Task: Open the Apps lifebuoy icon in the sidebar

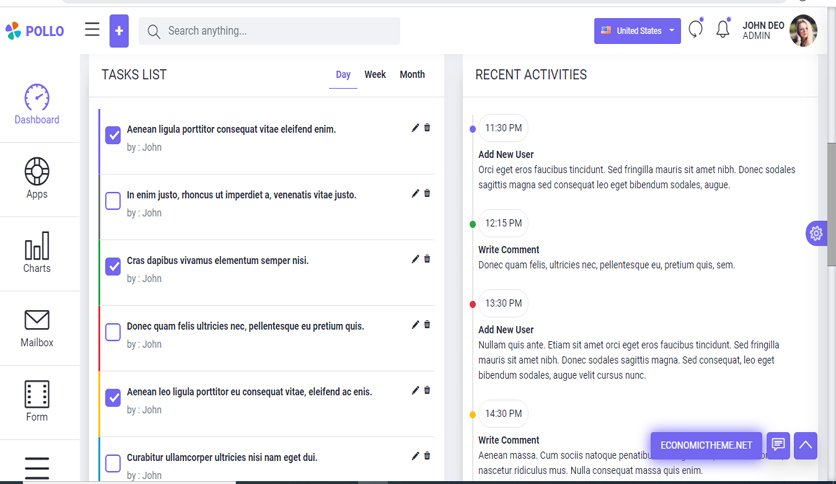Action: pyautogui.click(x=37, y=171)
